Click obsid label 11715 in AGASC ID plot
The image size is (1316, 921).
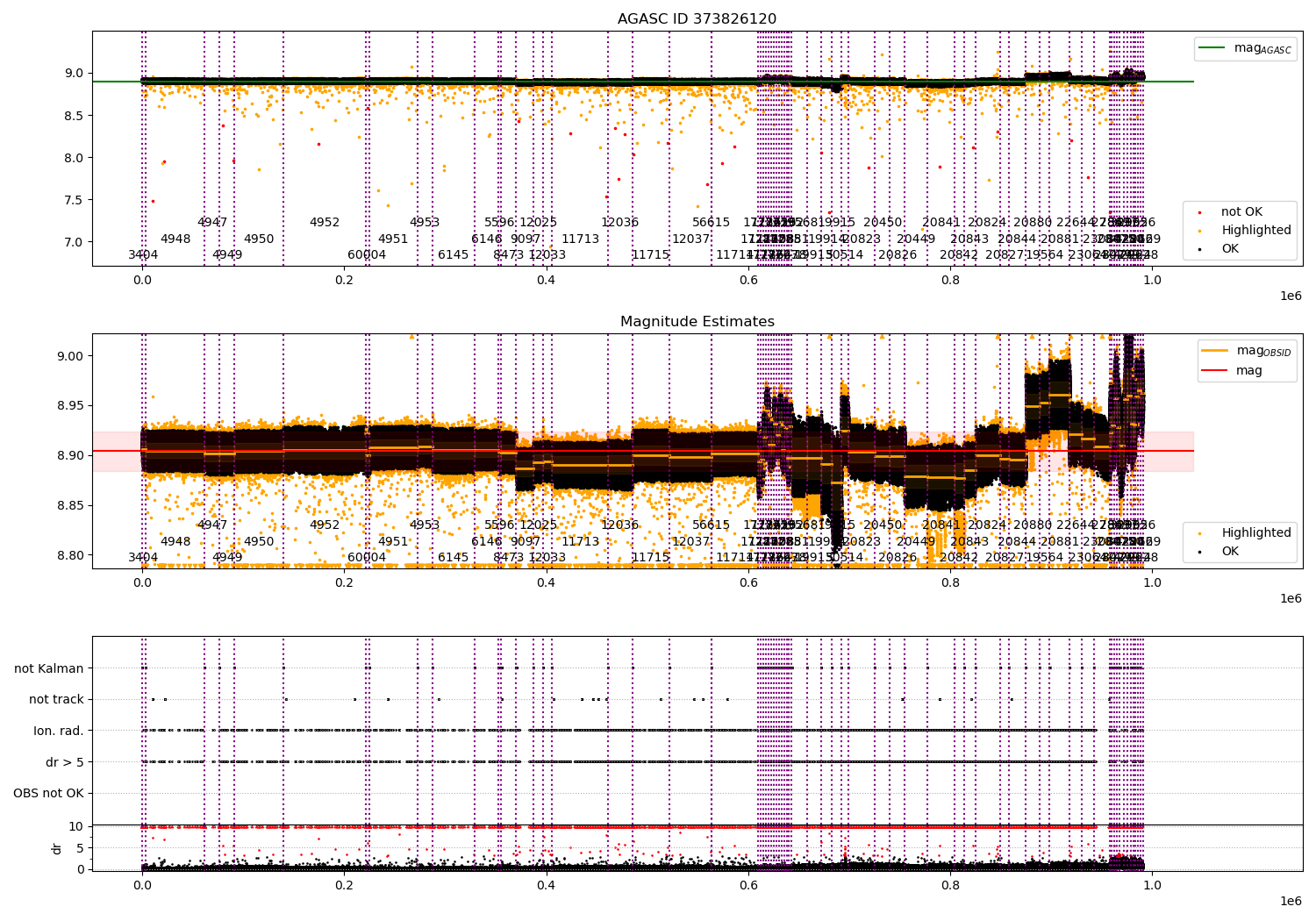coord(651,255)
